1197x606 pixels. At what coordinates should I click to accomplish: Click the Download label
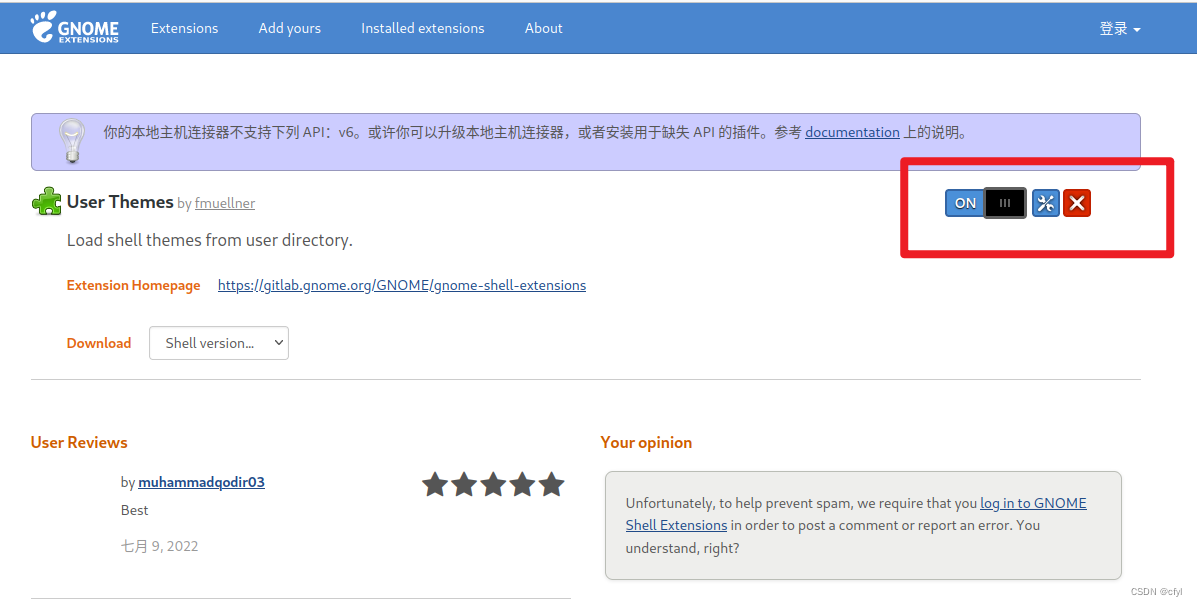(98, 343)
